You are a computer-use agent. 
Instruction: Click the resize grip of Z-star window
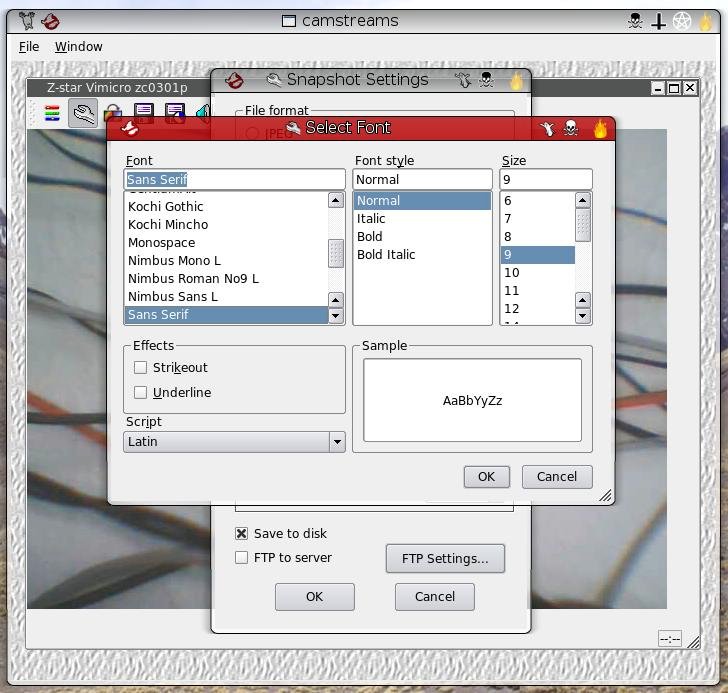693,642
